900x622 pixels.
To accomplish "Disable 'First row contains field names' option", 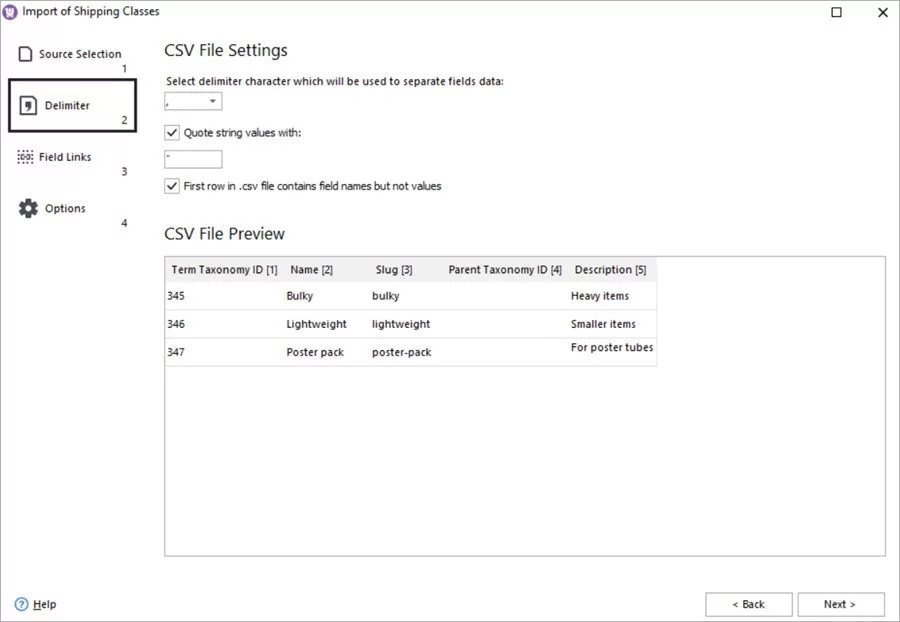I will point(171,186).
